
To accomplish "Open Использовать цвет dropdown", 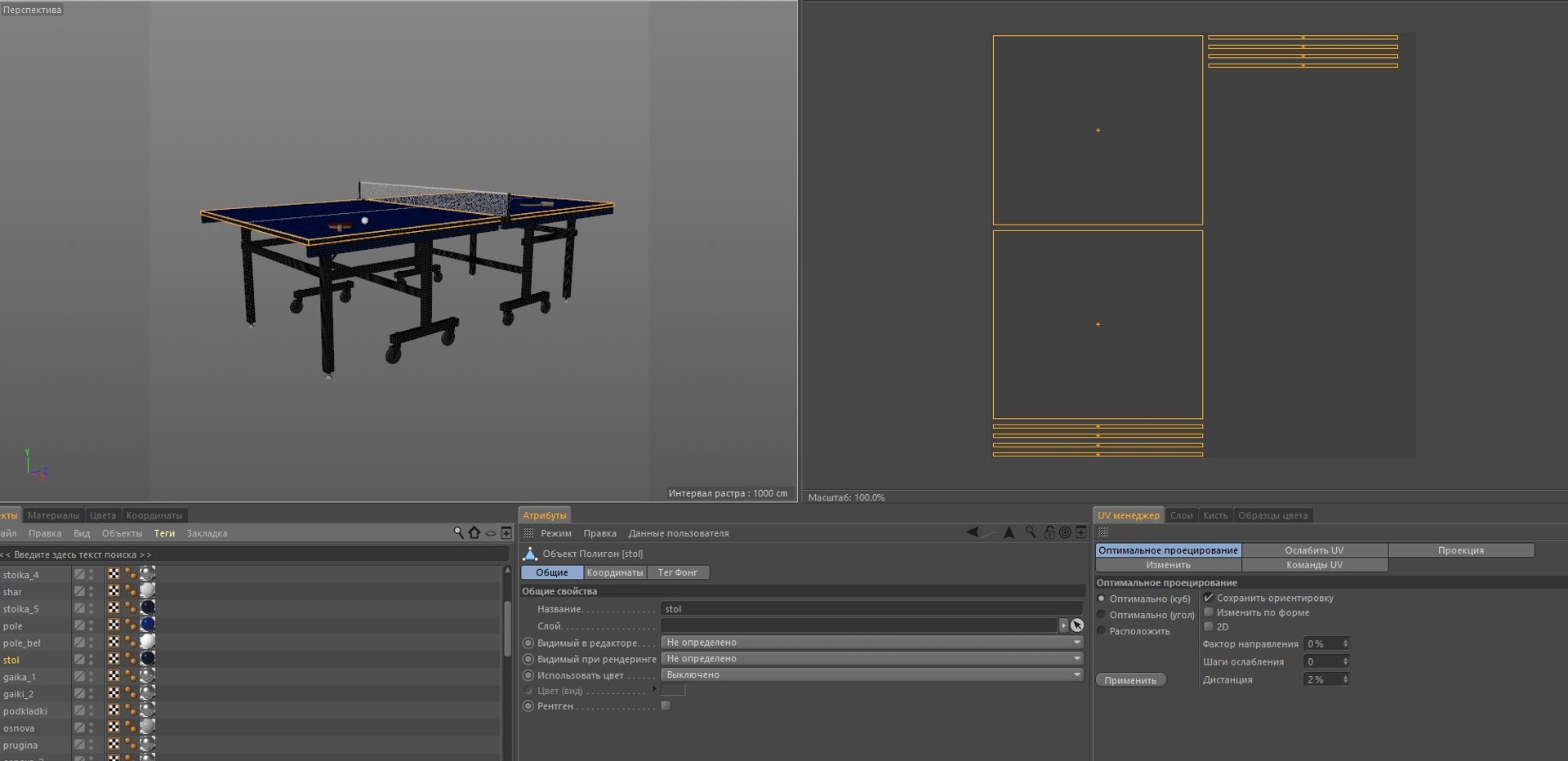I will point(872,674).
